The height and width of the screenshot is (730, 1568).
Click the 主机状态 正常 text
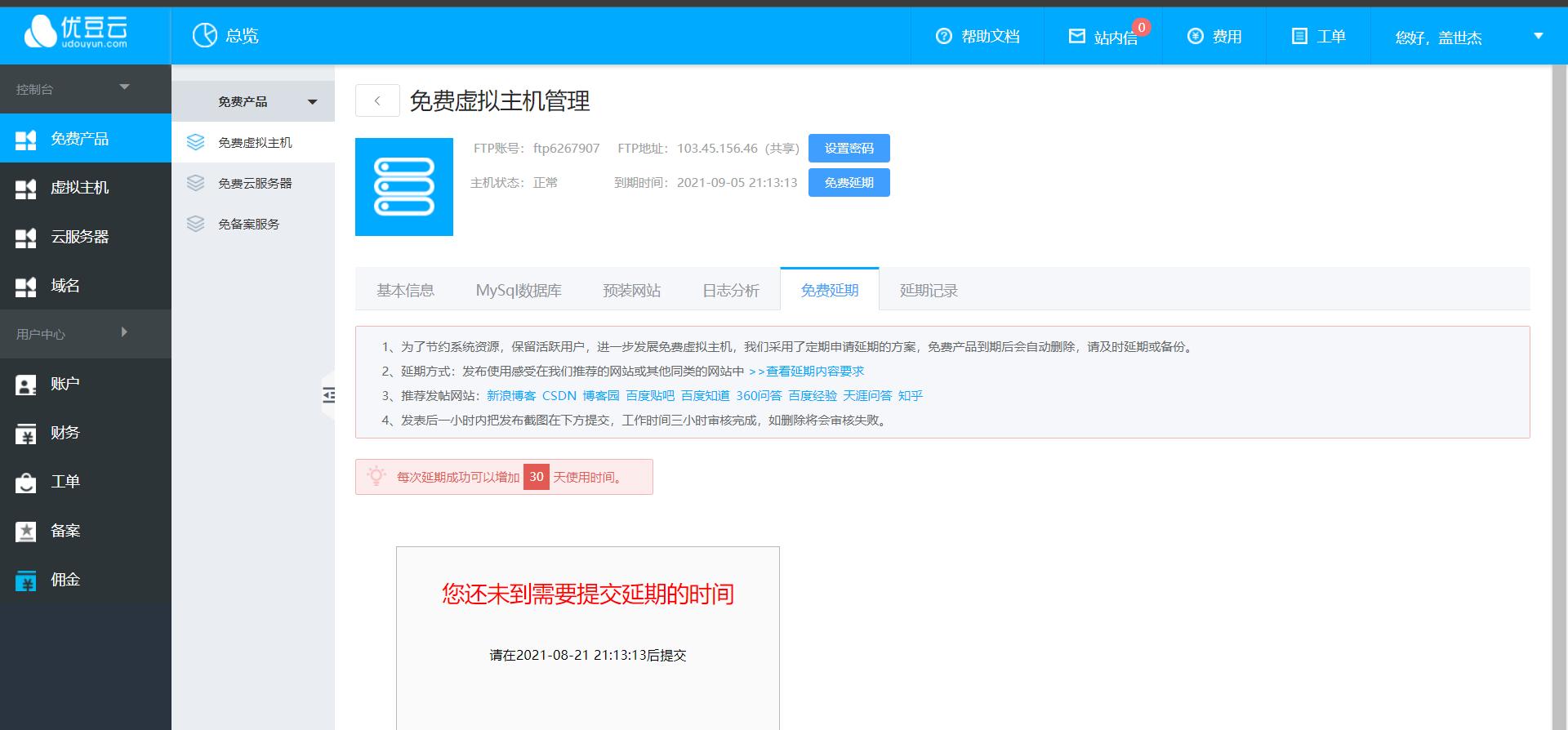(x=514, y=183)
